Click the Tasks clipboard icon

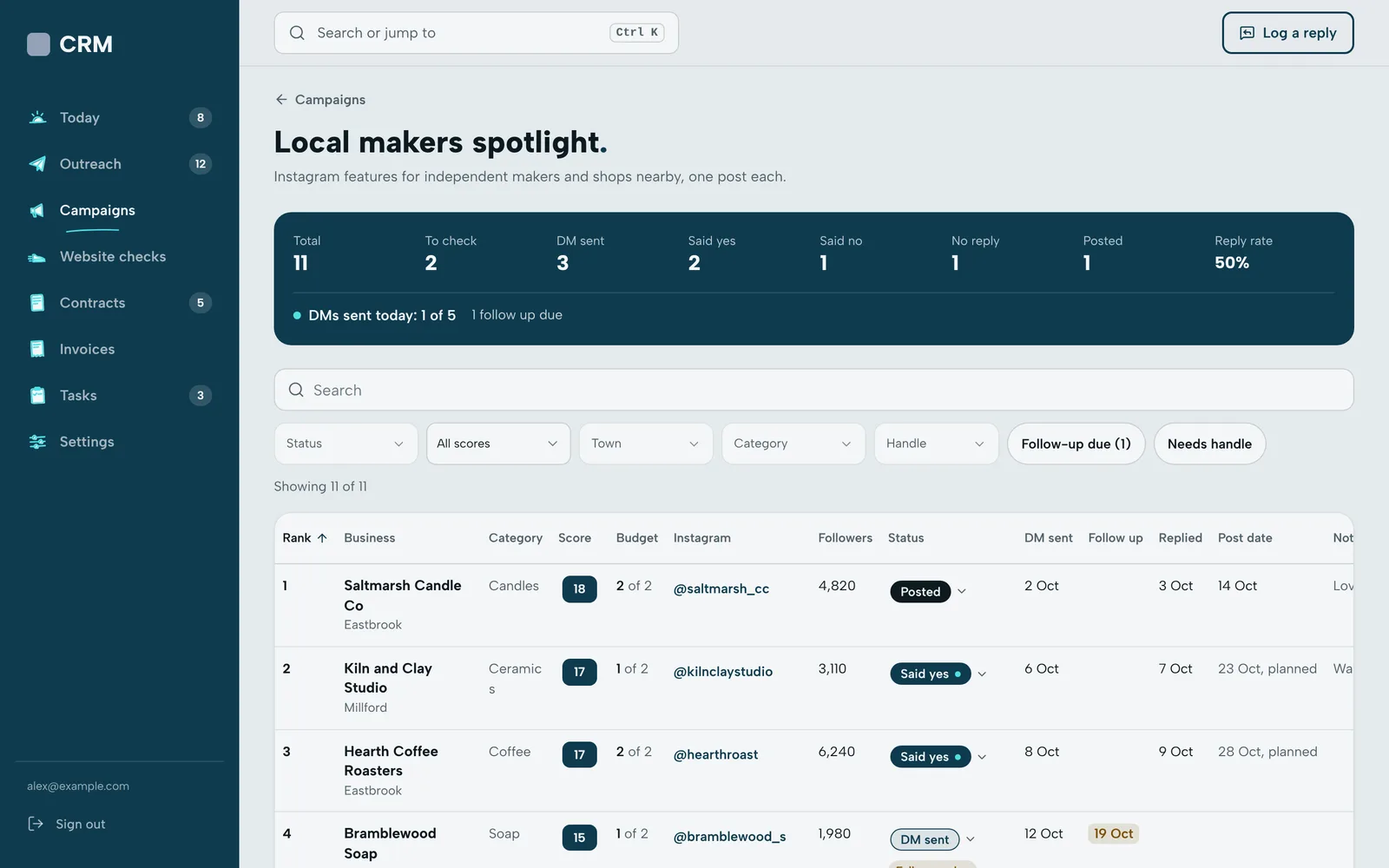click(37, 395)
